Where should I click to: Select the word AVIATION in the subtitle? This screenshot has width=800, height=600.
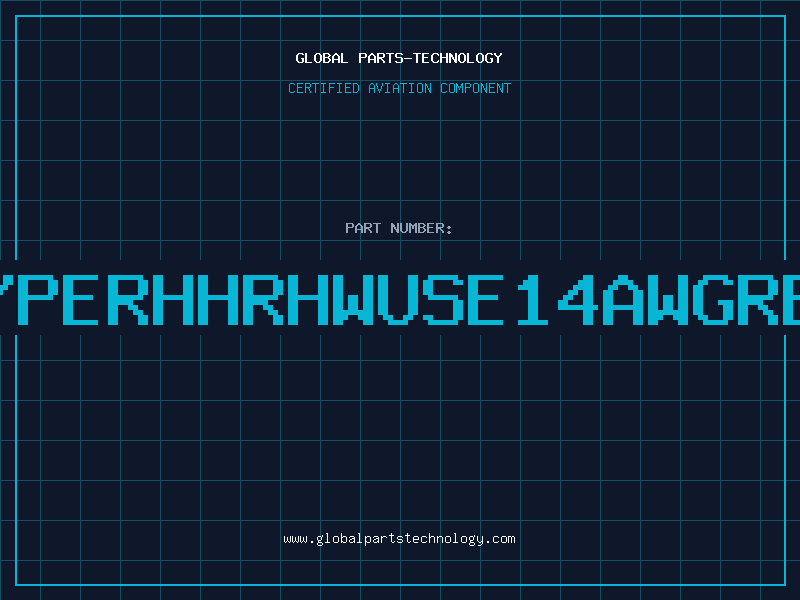pos(399,88)
